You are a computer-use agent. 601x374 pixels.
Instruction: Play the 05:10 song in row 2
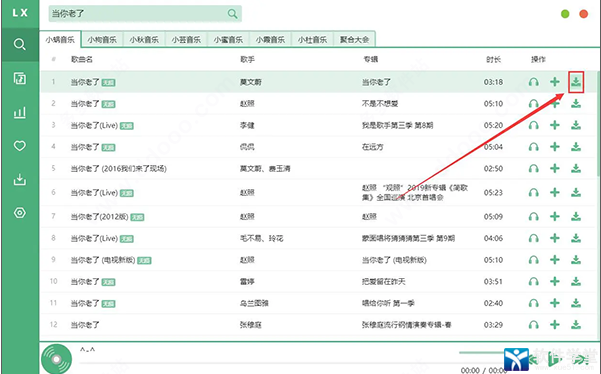click(533, 103)
